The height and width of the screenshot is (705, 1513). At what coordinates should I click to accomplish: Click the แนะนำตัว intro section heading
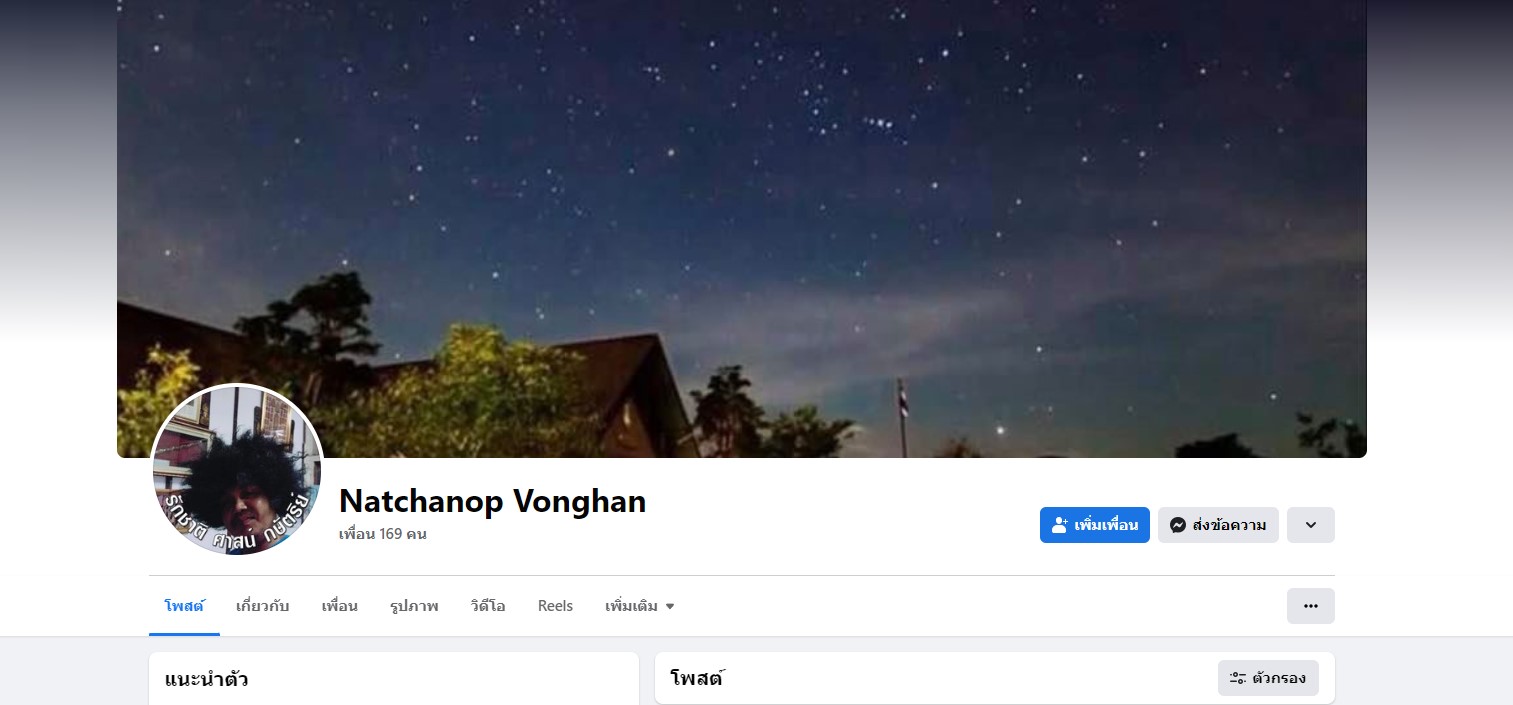click(207, 680)
